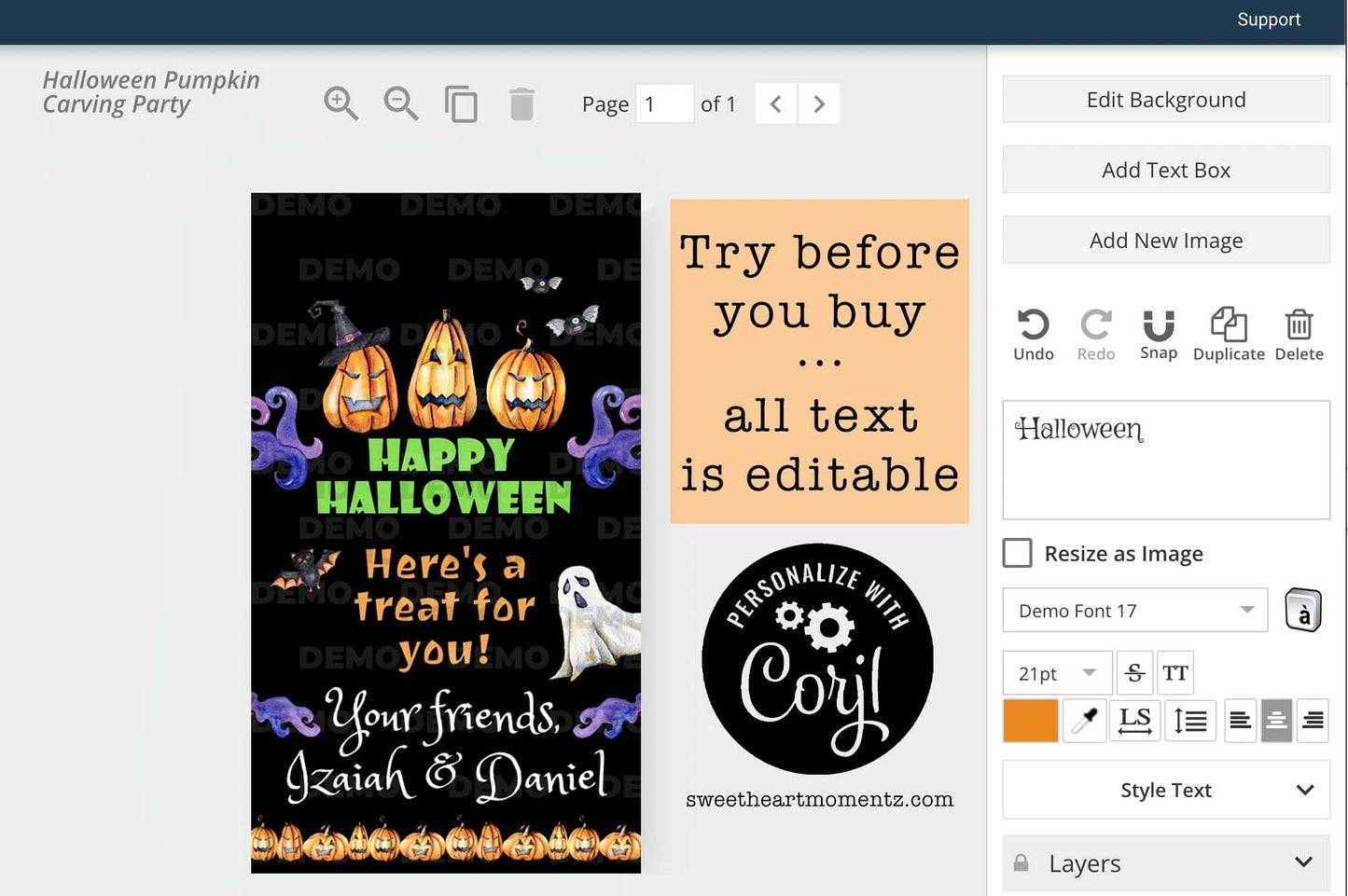
Task: Open the 21pt font size dropdown
Action: click(1057, 673)
